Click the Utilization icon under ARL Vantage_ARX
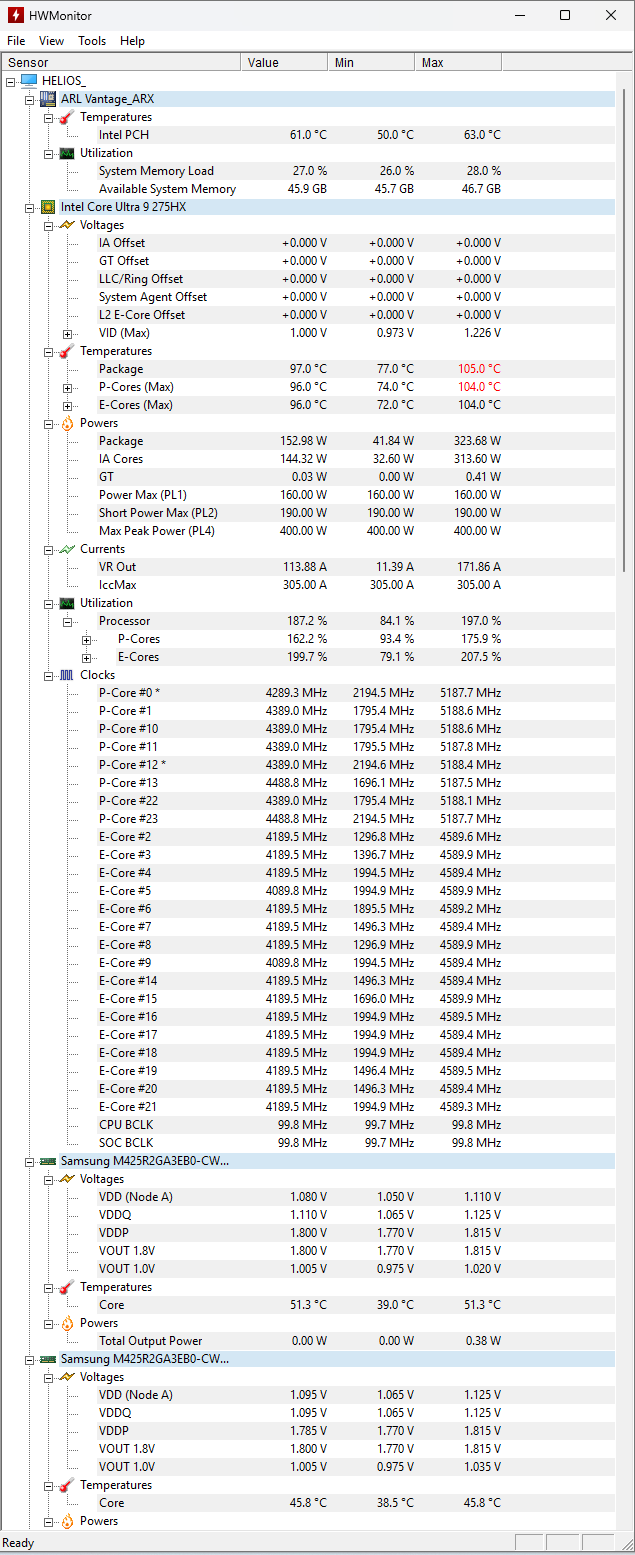Image resolution: width=635 pixels, height=1555 pixels. pos(66,153)
